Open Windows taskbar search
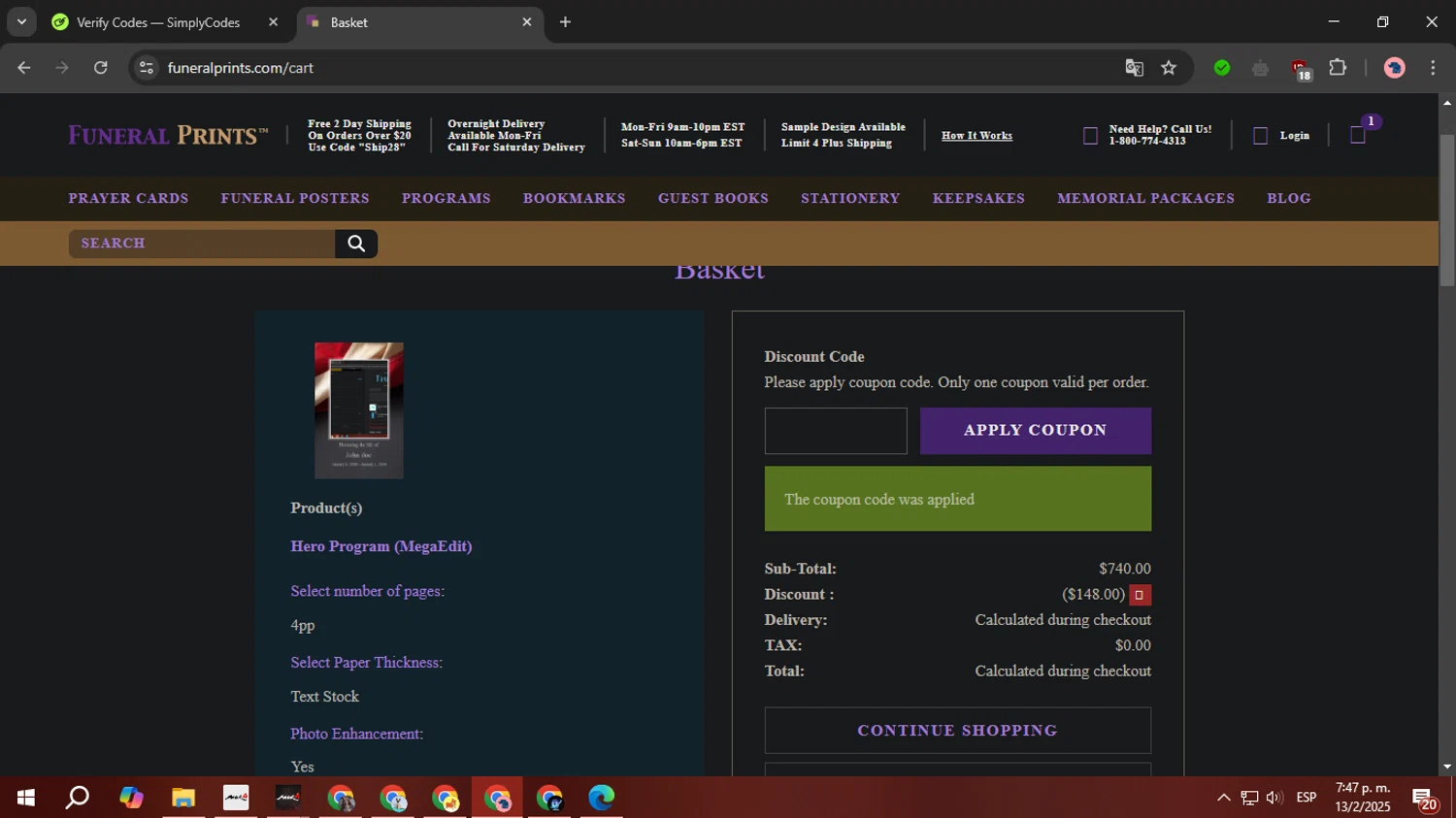 tap(78, 798)
